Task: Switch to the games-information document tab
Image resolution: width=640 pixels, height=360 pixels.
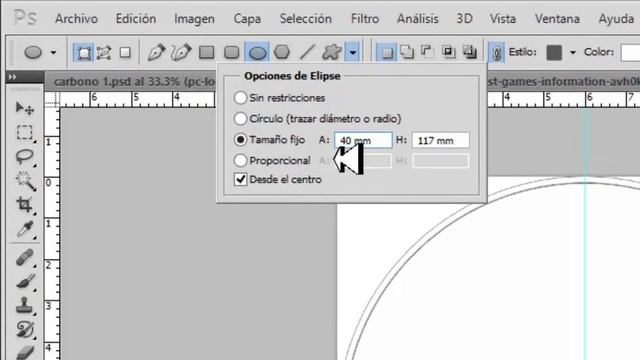Action: [x=563, y=82]
